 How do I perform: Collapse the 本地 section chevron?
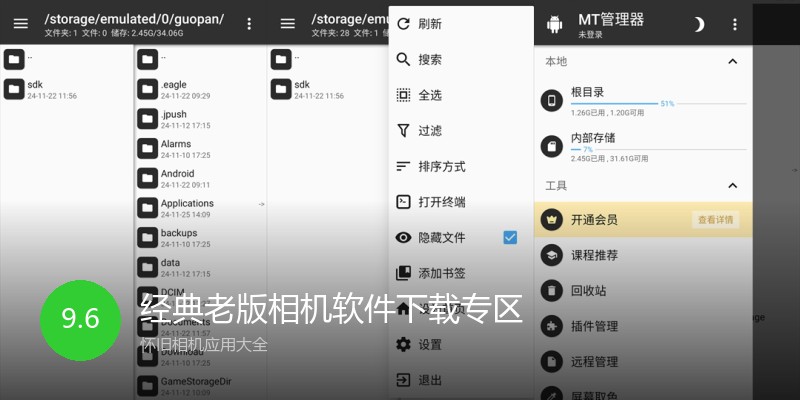tap(733, 62)
